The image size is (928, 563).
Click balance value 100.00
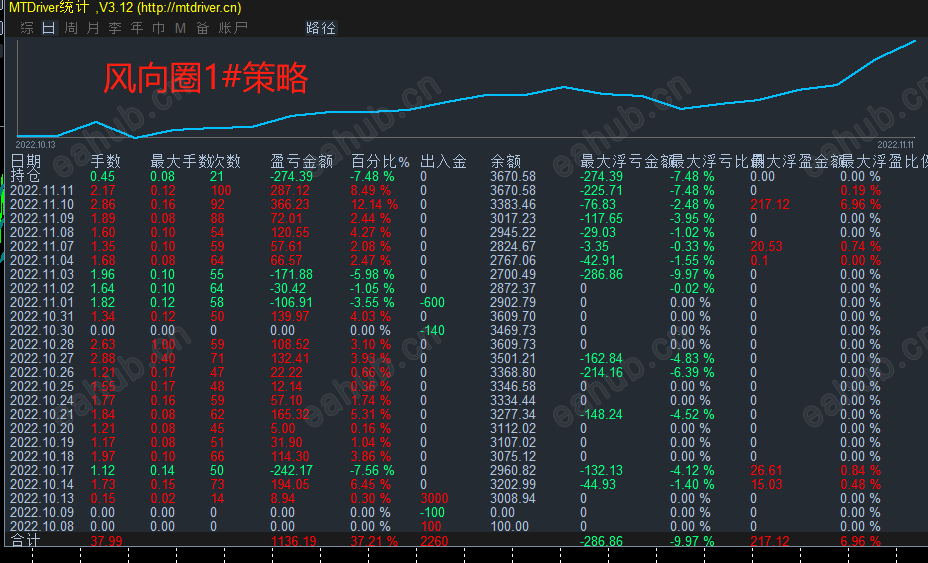510,526
